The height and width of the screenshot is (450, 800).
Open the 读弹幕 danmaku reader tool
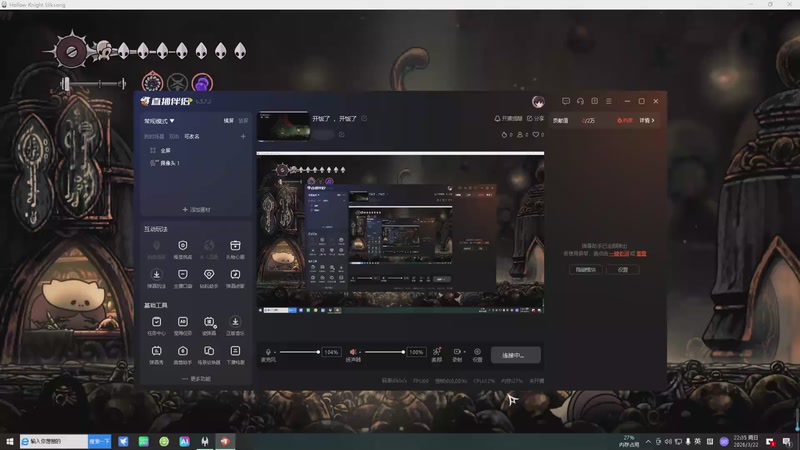point(209,326)
